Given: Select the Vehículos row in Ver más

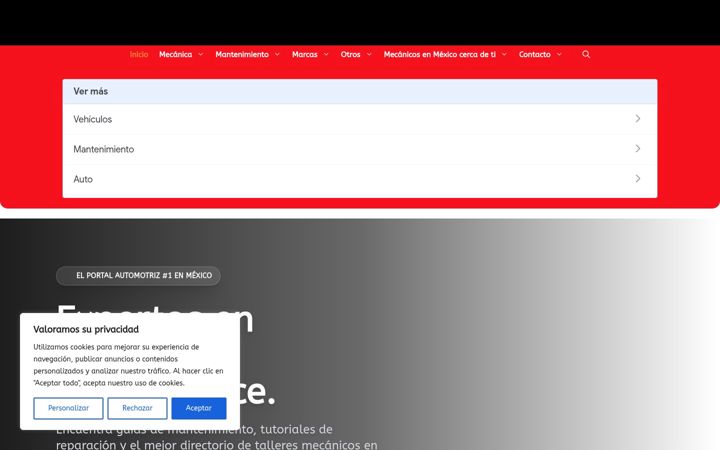Looking at the screenshot, I should pos(360,119).
